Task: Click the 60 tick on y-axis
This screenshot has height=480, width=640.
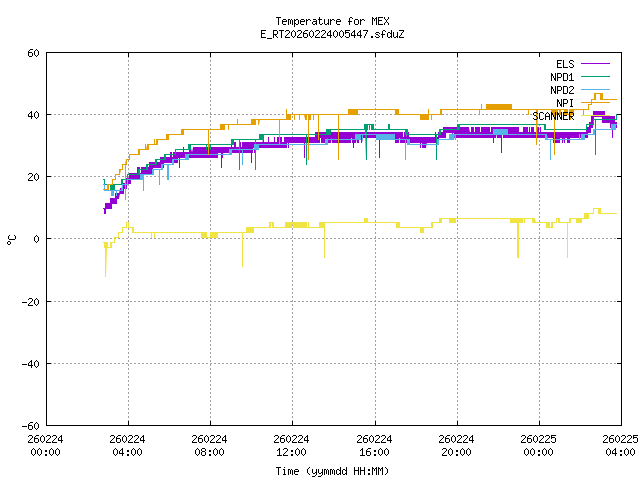Action: [x=33, y=53]
